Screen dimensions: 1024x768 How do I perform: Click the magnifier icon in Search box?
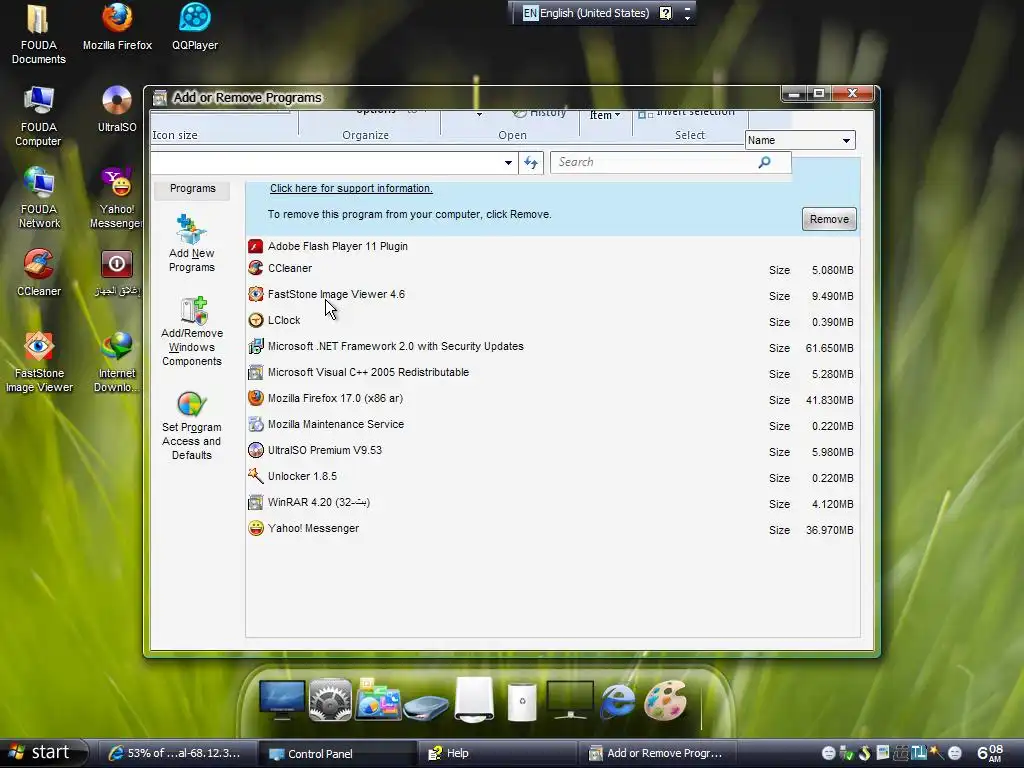pos(764,162)
